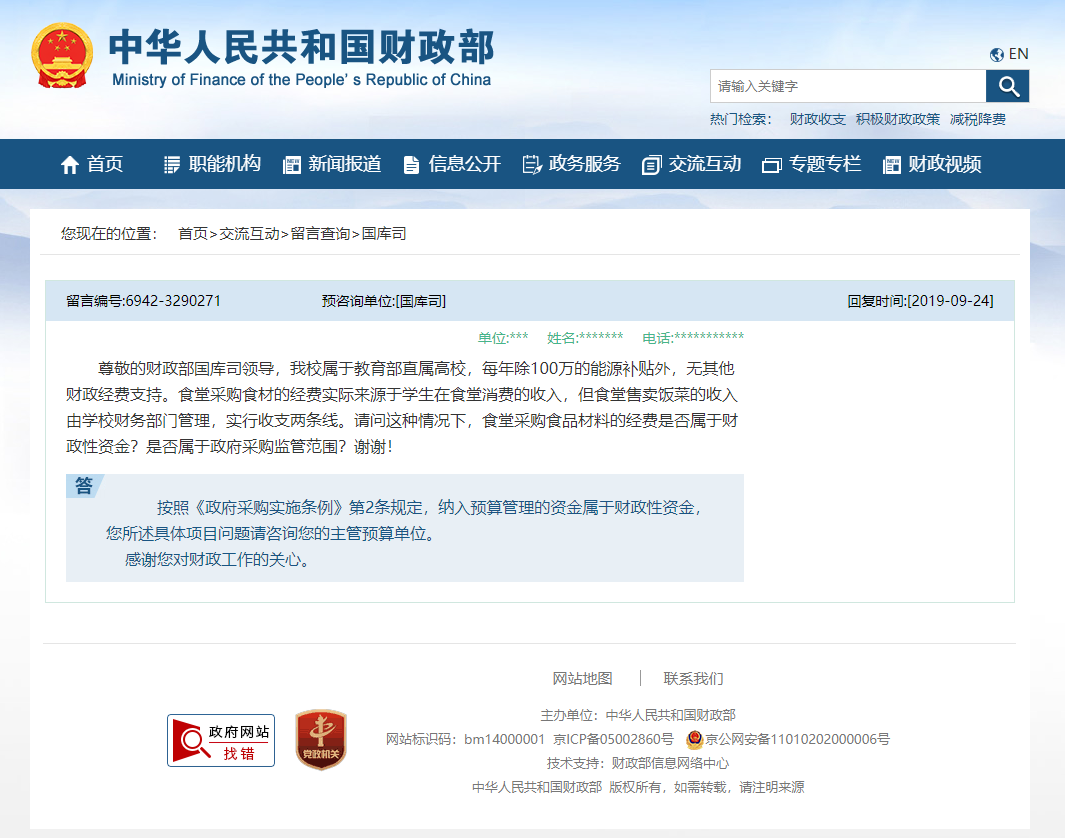Open the 信息公开 menu item
Image resolution: width=1065 pixels, height=838 pixels.
tap(465, 164)
